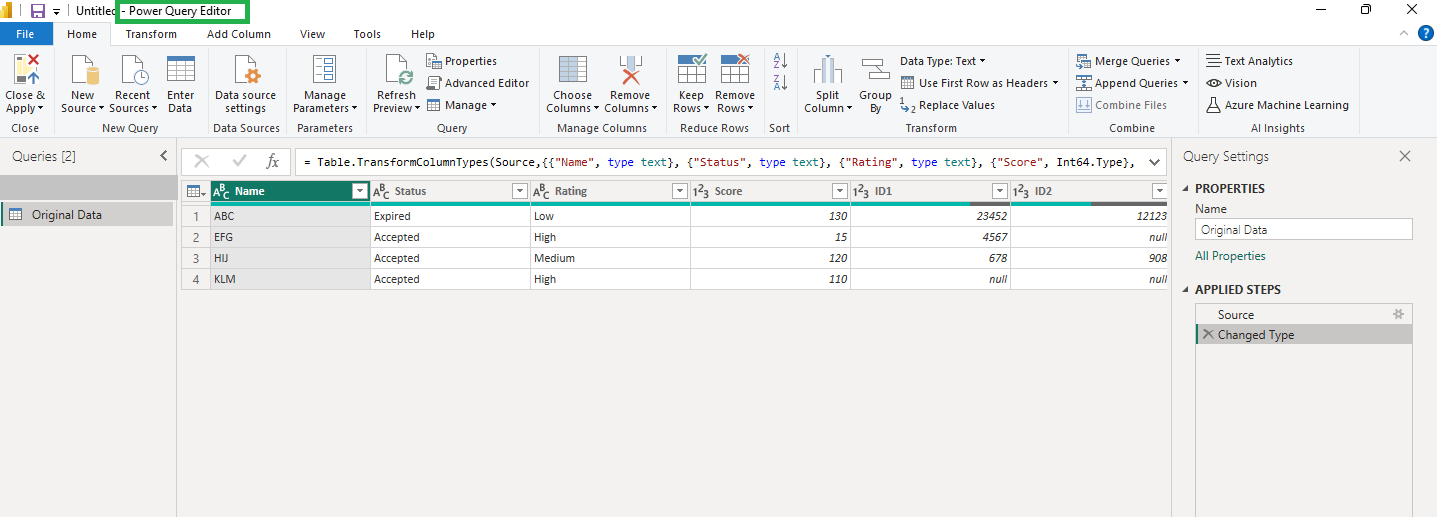Collapse the ribbon with the chevron
1437x517 pixels.
click(x=1402, y=34)
